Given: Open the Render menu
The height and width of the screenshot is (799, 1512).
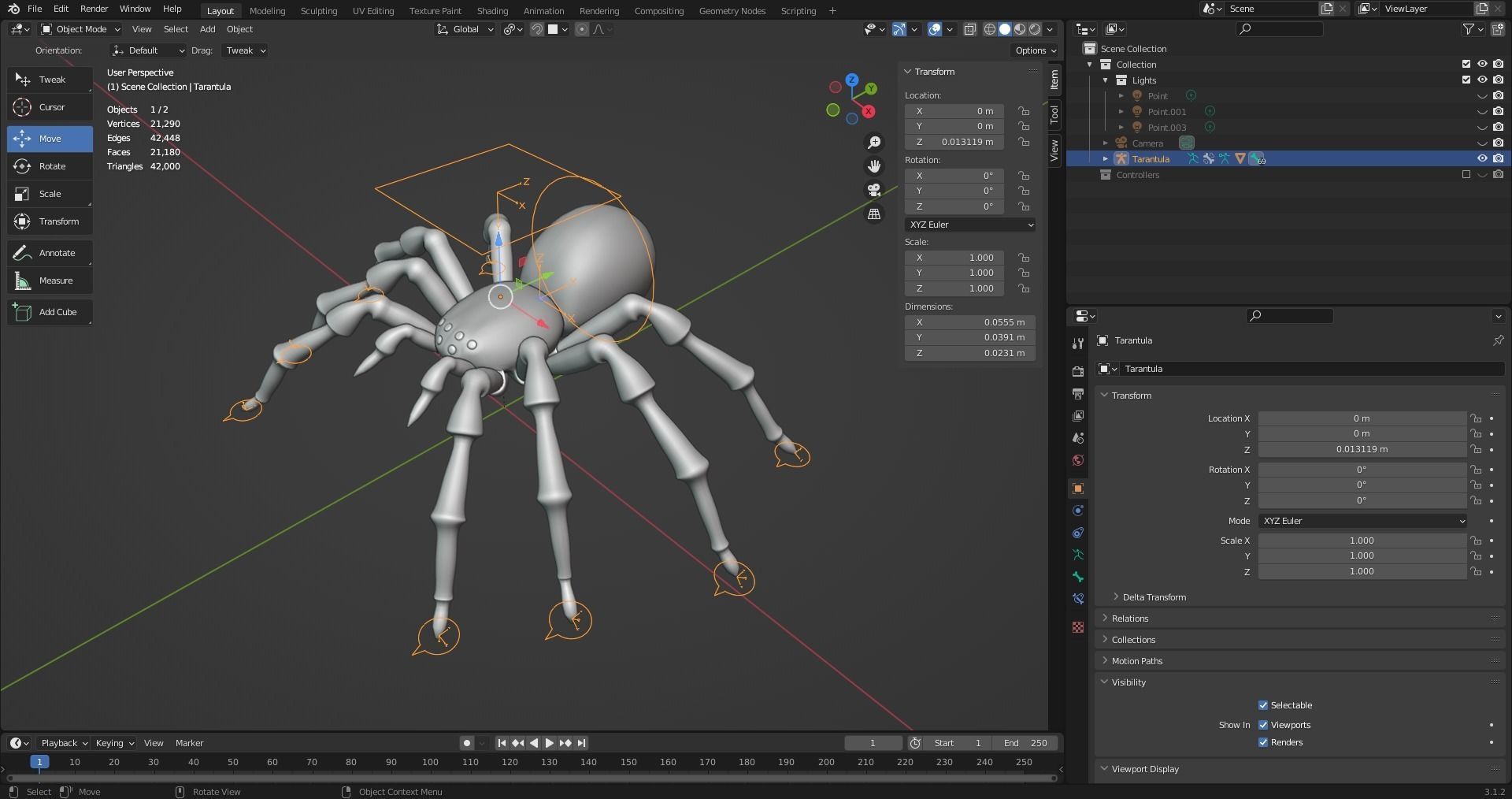Looking at the screenshot, I should 94,9.
